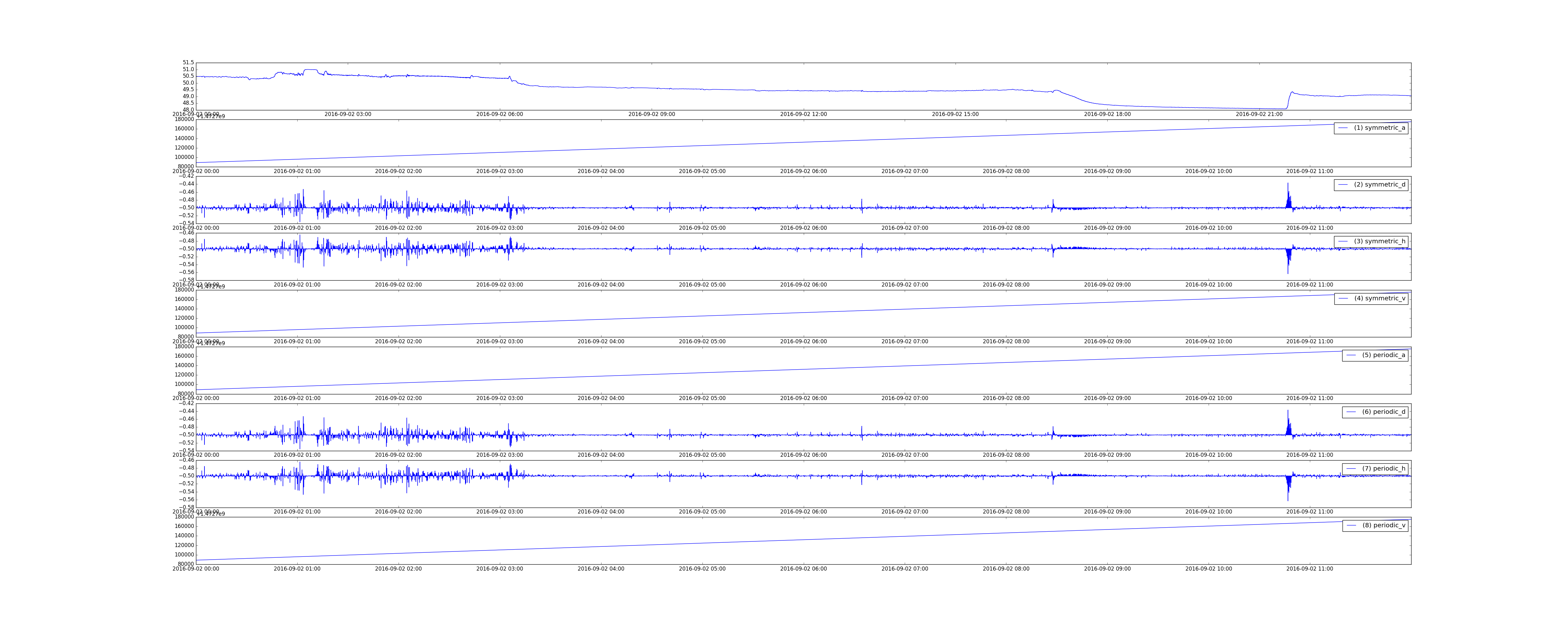Click the periodic_d legend label
The height and width of the screenshot is (627, 1568).
point(1384,412)
